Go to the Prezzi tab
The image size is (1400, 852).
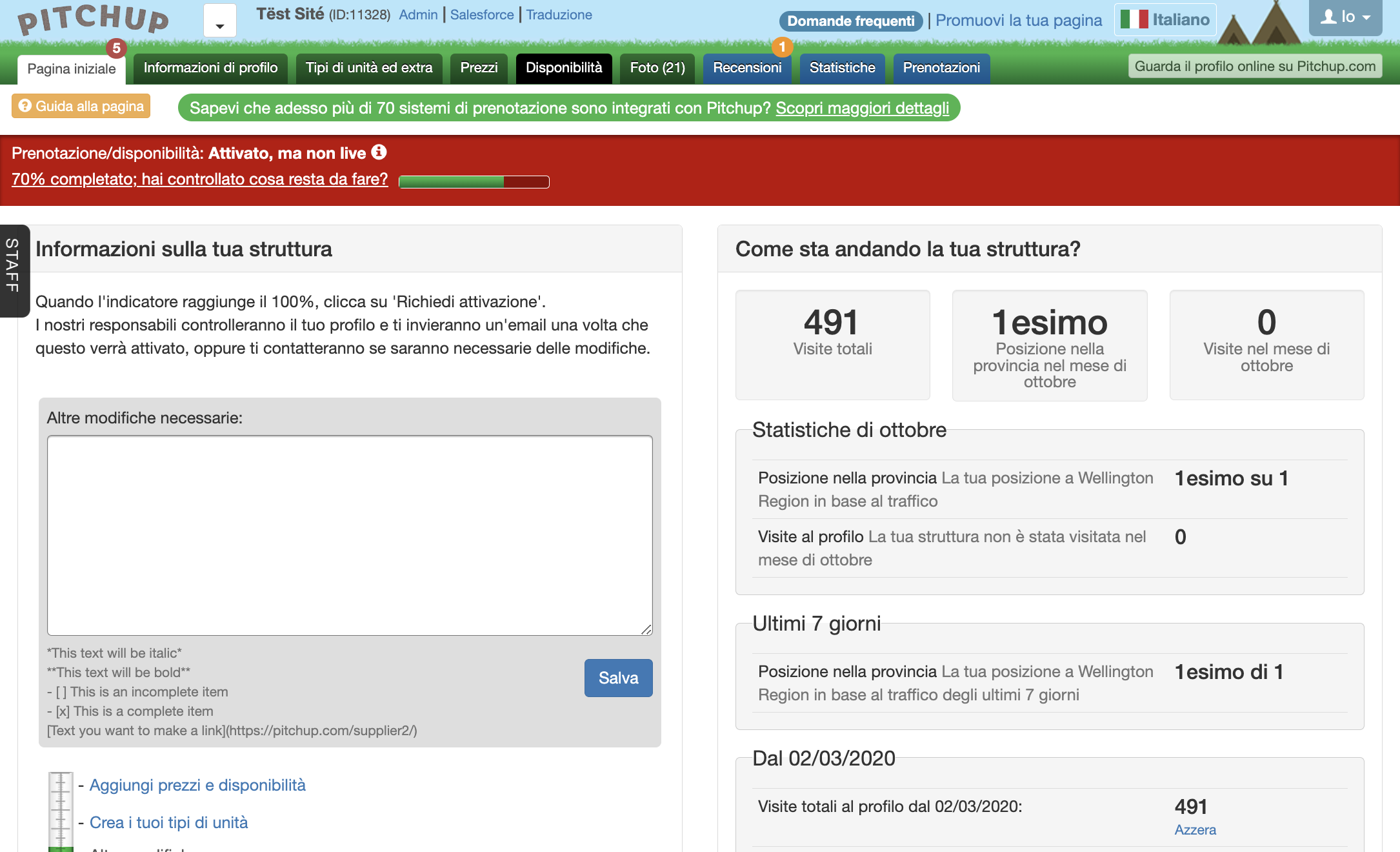tap(479, 68)
